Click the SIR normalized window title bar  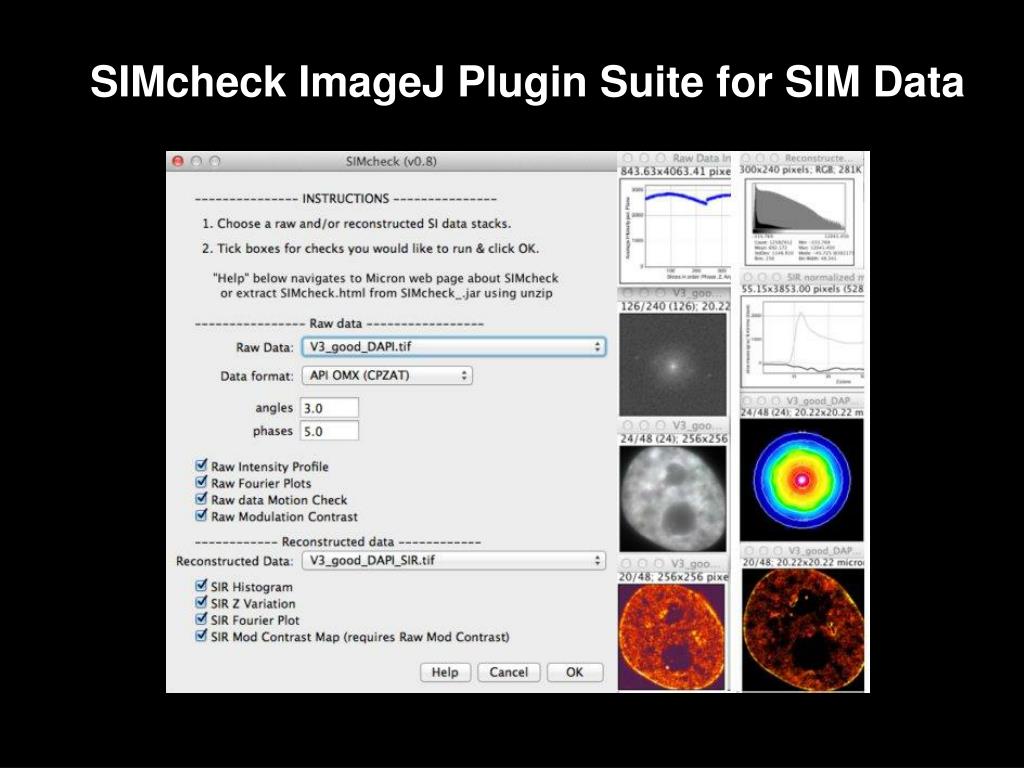point(802,278)
